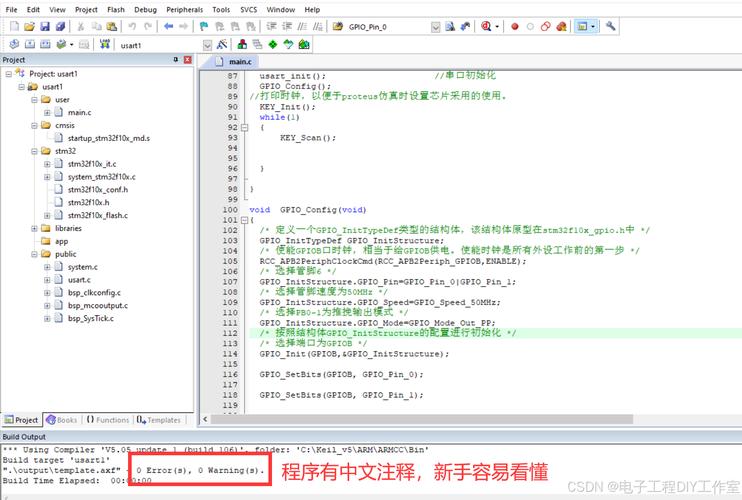Image resolution: width=742 pixels, height=500 pixels.
Task: Translate the current file icon
Action: (14, 44)
